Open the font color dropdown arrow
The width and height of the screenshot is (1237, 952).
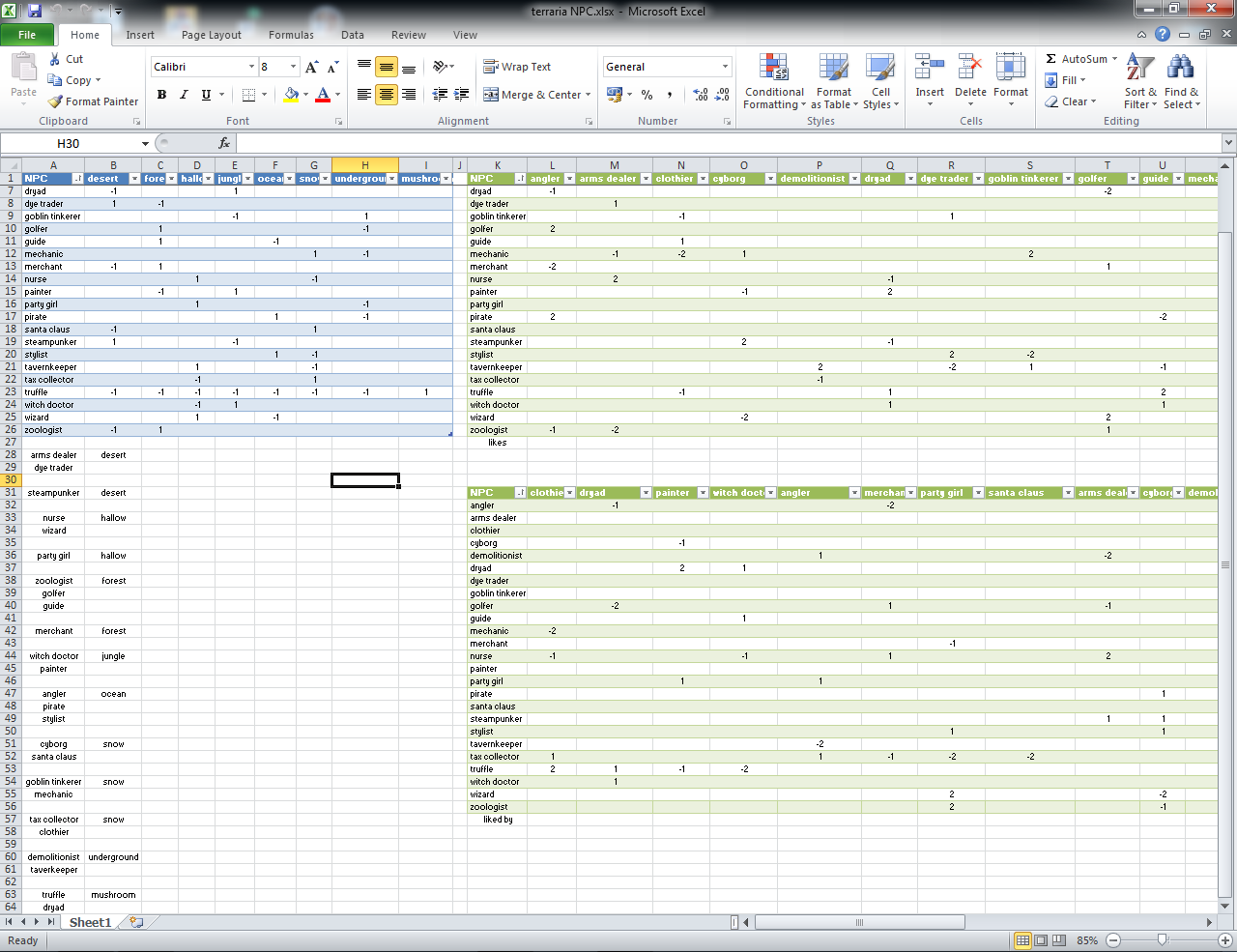click(337, 95)
